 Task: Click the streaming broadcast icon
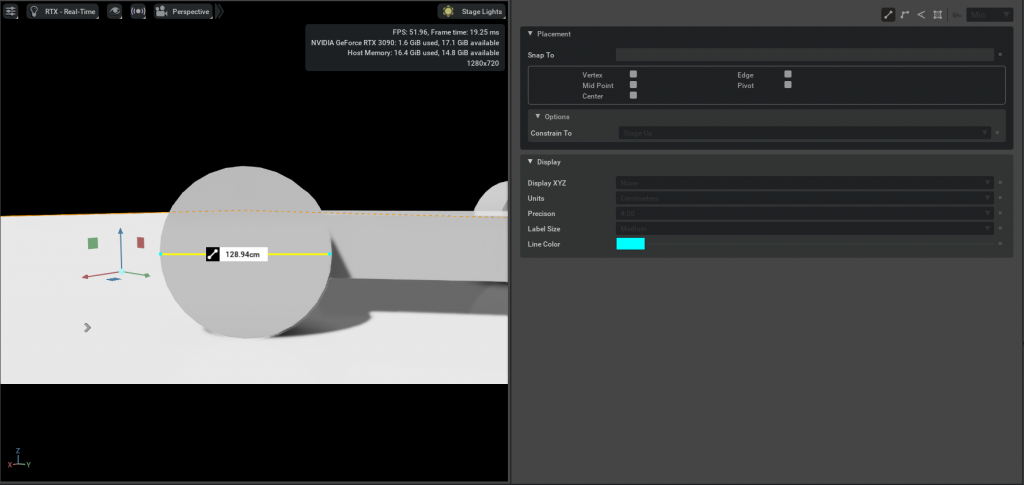(138, 11)
